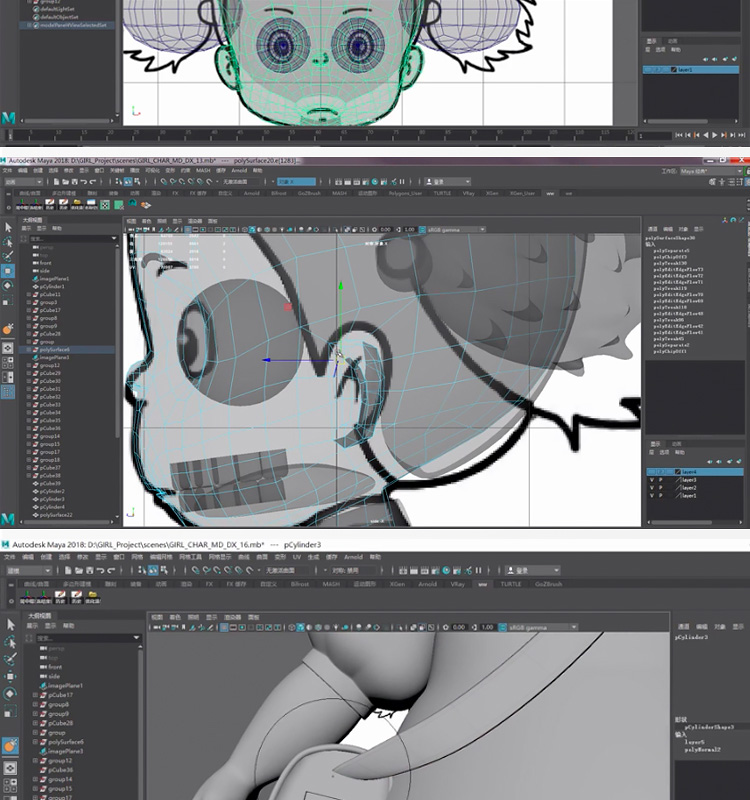Screen dimensions: 750x800
Task: Expand polySurface6 node in bottom window outliner
Action: click(35, 742)
